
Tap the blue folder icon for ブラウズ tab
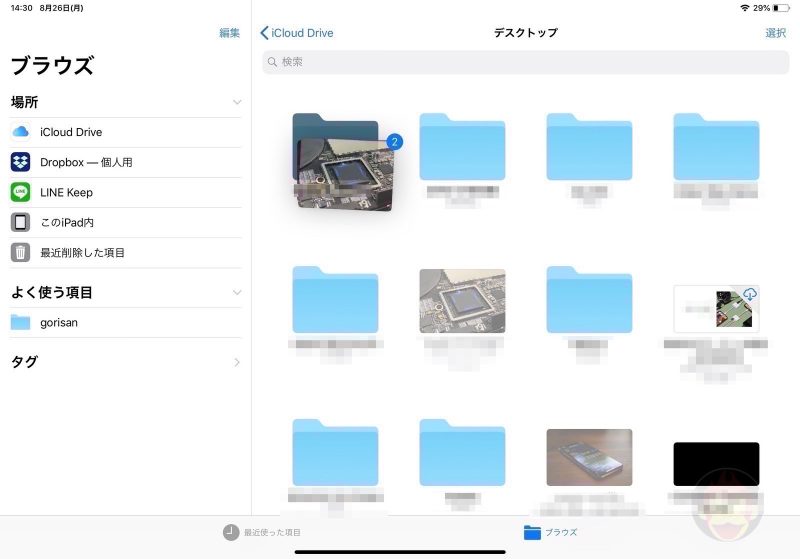[x=532, y=532]
